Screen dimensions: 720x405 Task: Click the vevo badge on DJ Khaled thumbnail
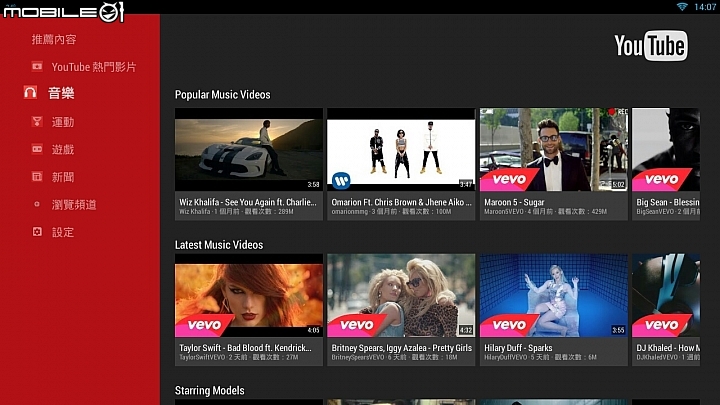coord(661,325)
